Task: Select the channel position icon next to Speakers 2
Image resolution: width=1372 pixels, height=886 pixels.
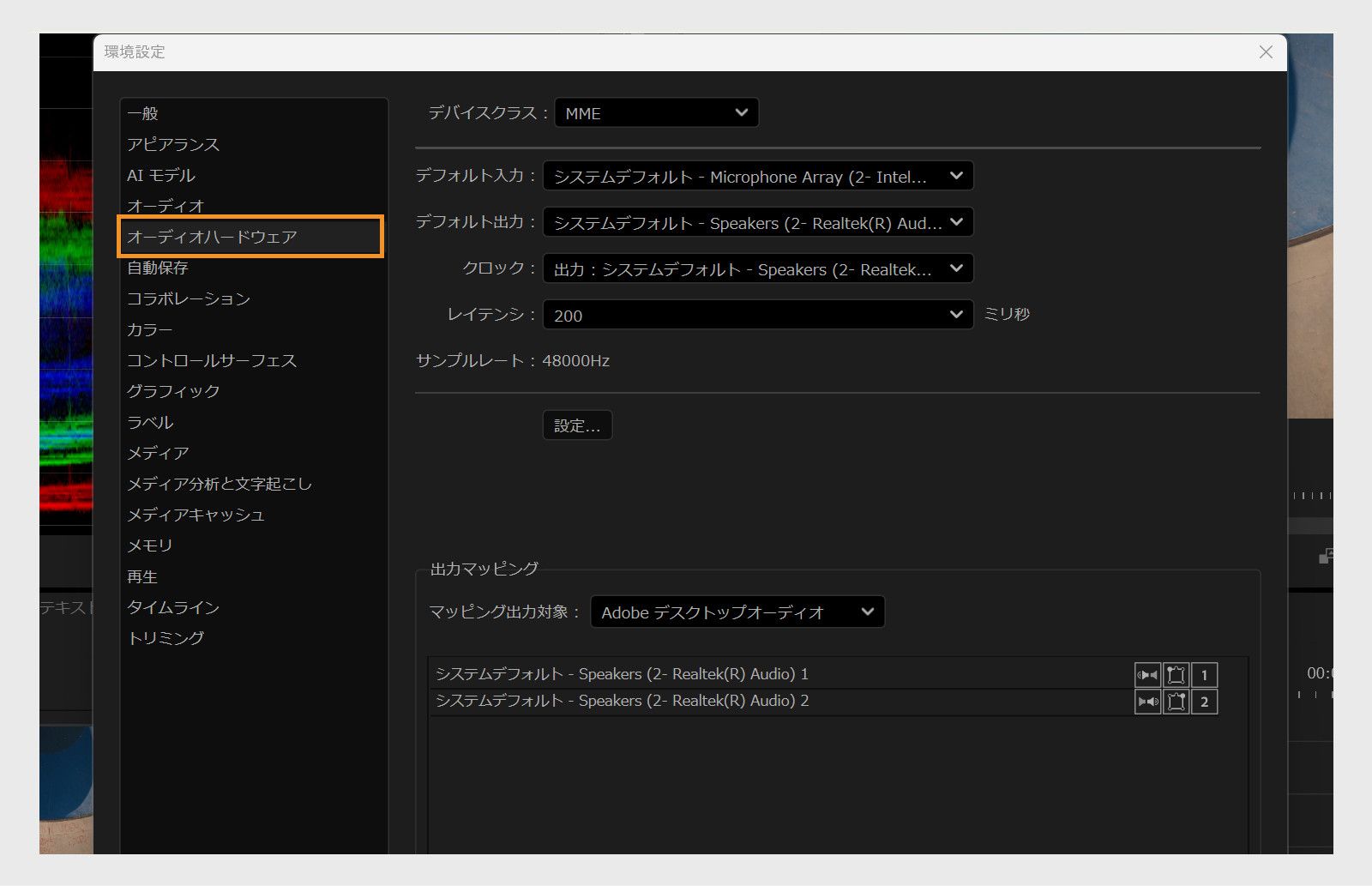Action: (1176, 701)
